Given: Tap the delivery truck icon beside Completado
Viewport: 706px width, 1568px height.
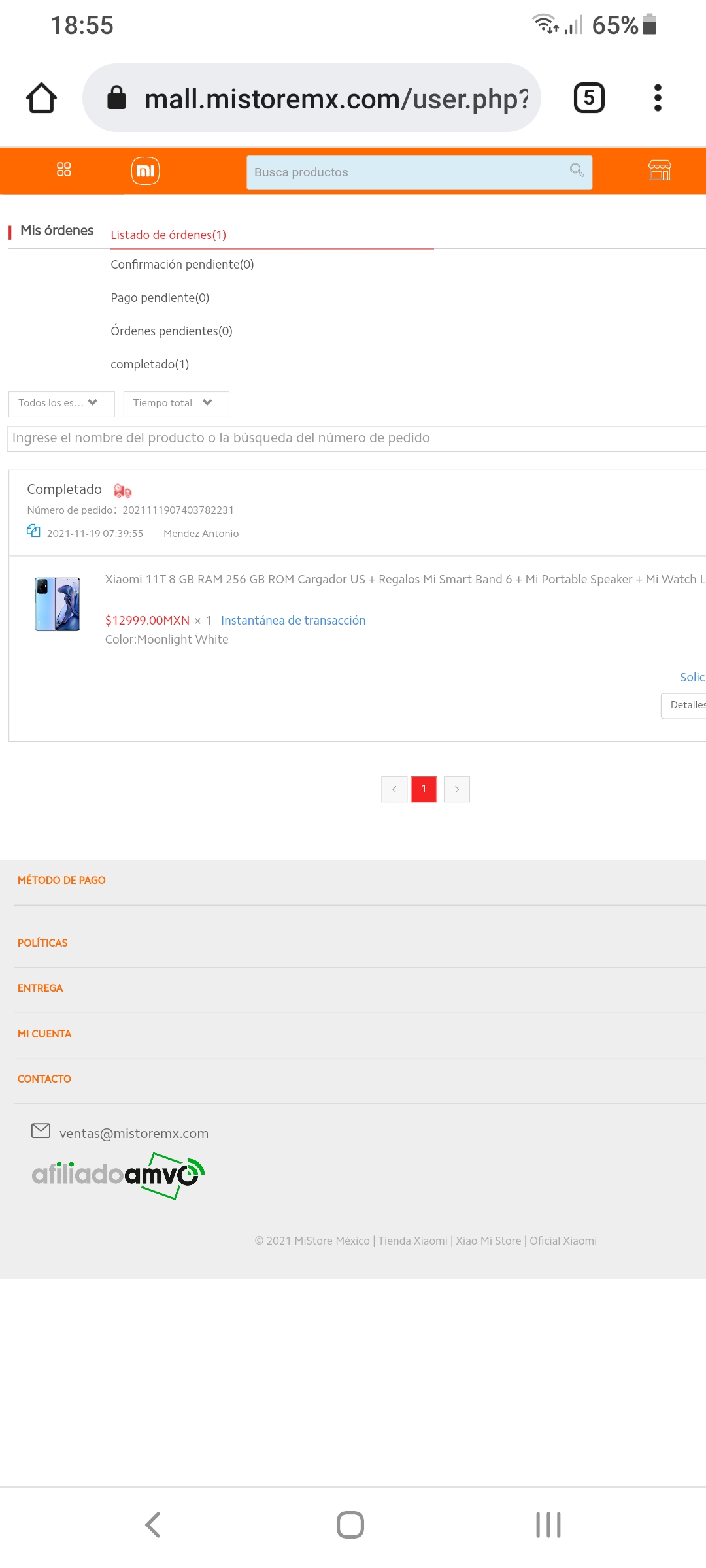Looking at the screenshot, I should [x=122, y=491].
